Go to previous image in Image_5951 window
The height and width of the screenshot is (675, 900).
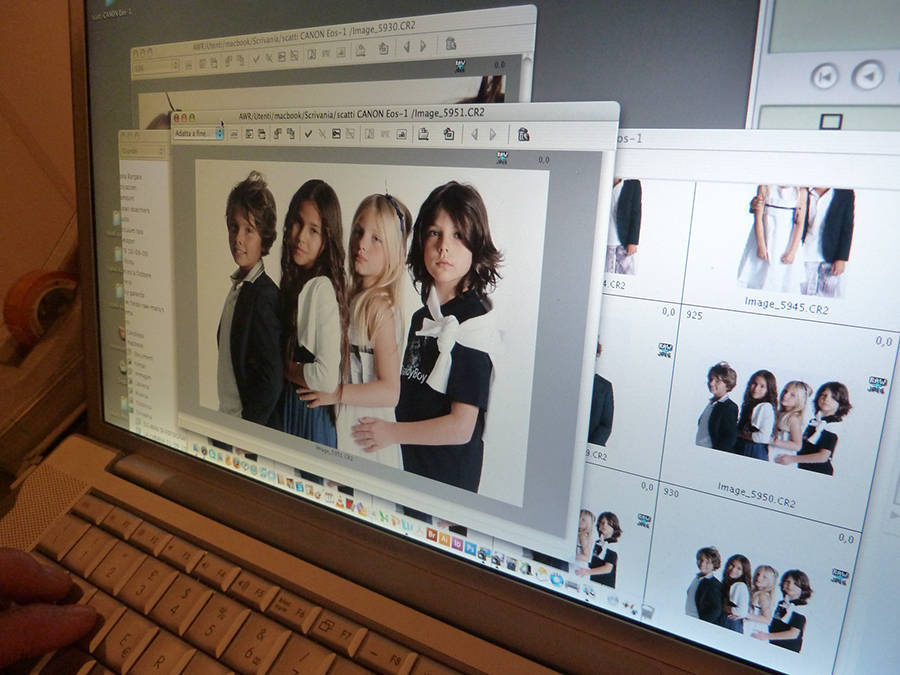(x=473, y=134)
